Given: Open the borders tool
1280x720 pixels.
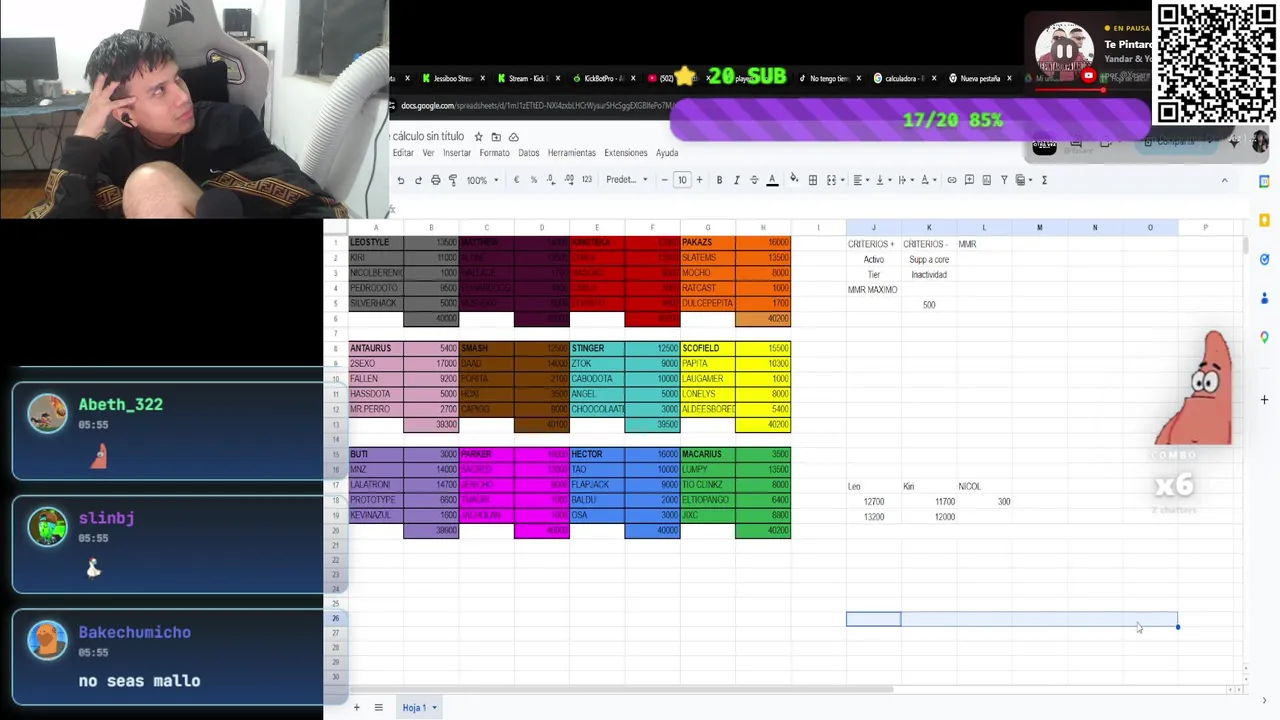Looking at the screenshot, I should pyautogui.click(x=813, y=180).
